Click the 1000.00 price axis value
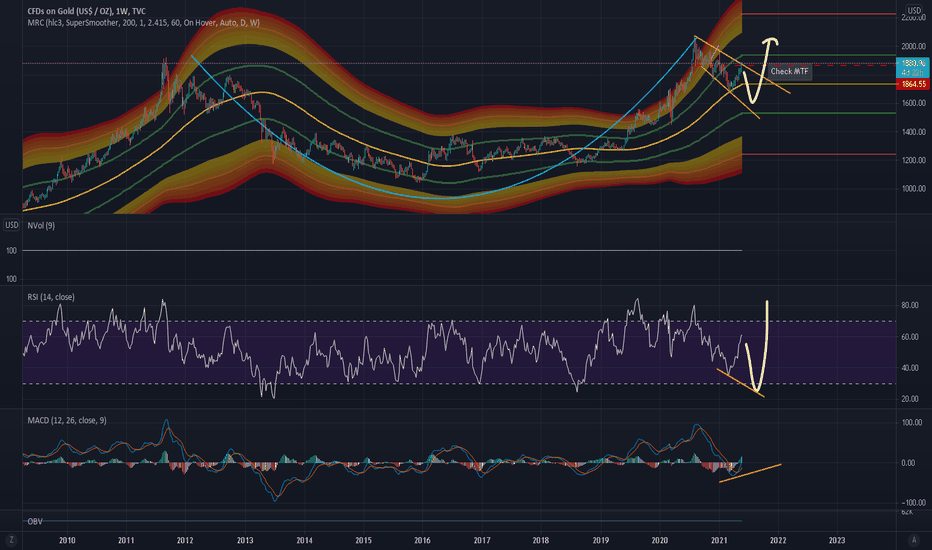This screenshot has height=550, width=932. tap(914, 188)
